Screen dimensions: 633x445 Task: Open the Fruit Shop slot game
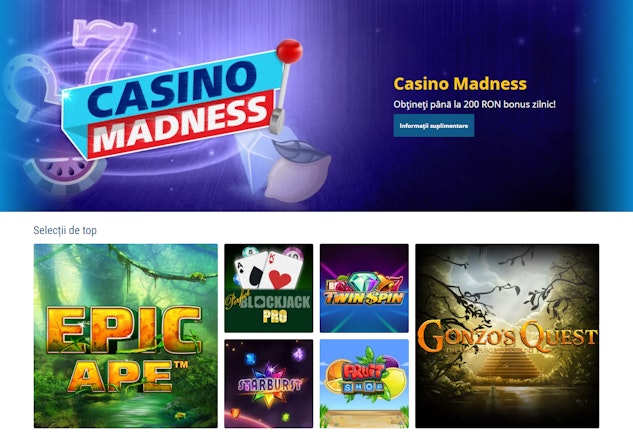pyautogui.click(x=364, y=384)
